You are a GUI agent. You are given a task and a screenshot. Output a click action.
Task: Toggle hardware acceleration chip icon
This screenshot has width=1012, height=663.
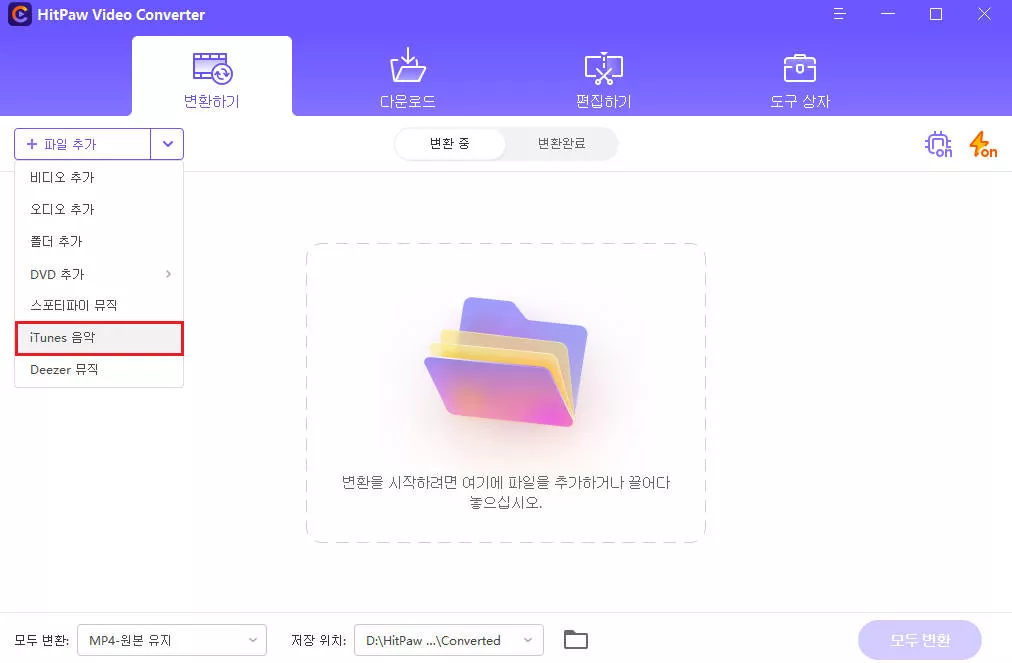tap(938, 144)
